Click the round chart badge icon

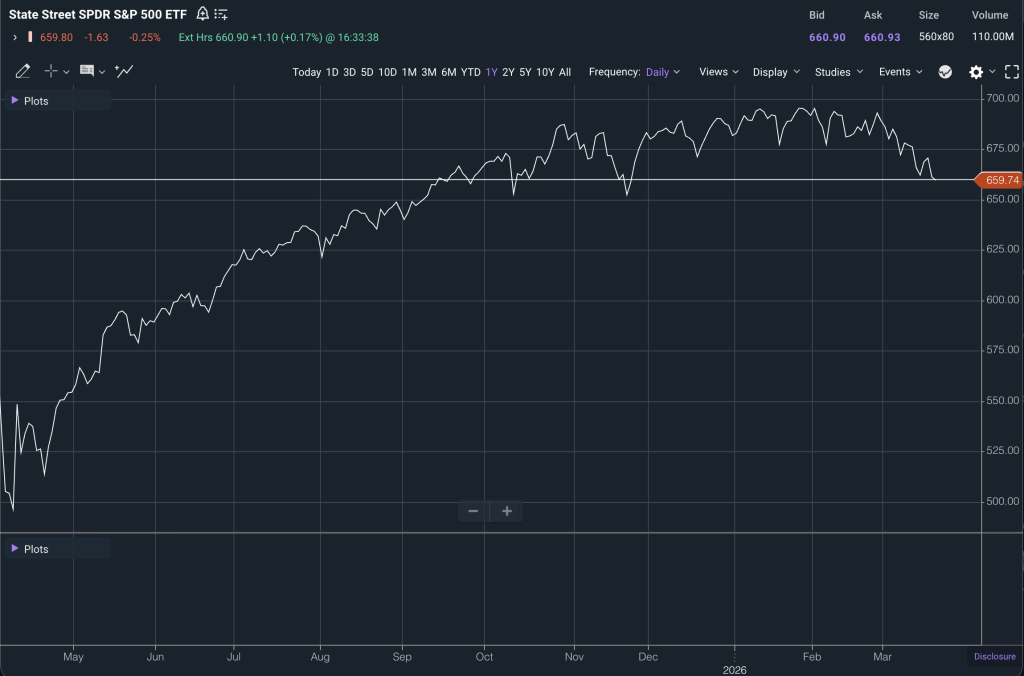point(945,72)
